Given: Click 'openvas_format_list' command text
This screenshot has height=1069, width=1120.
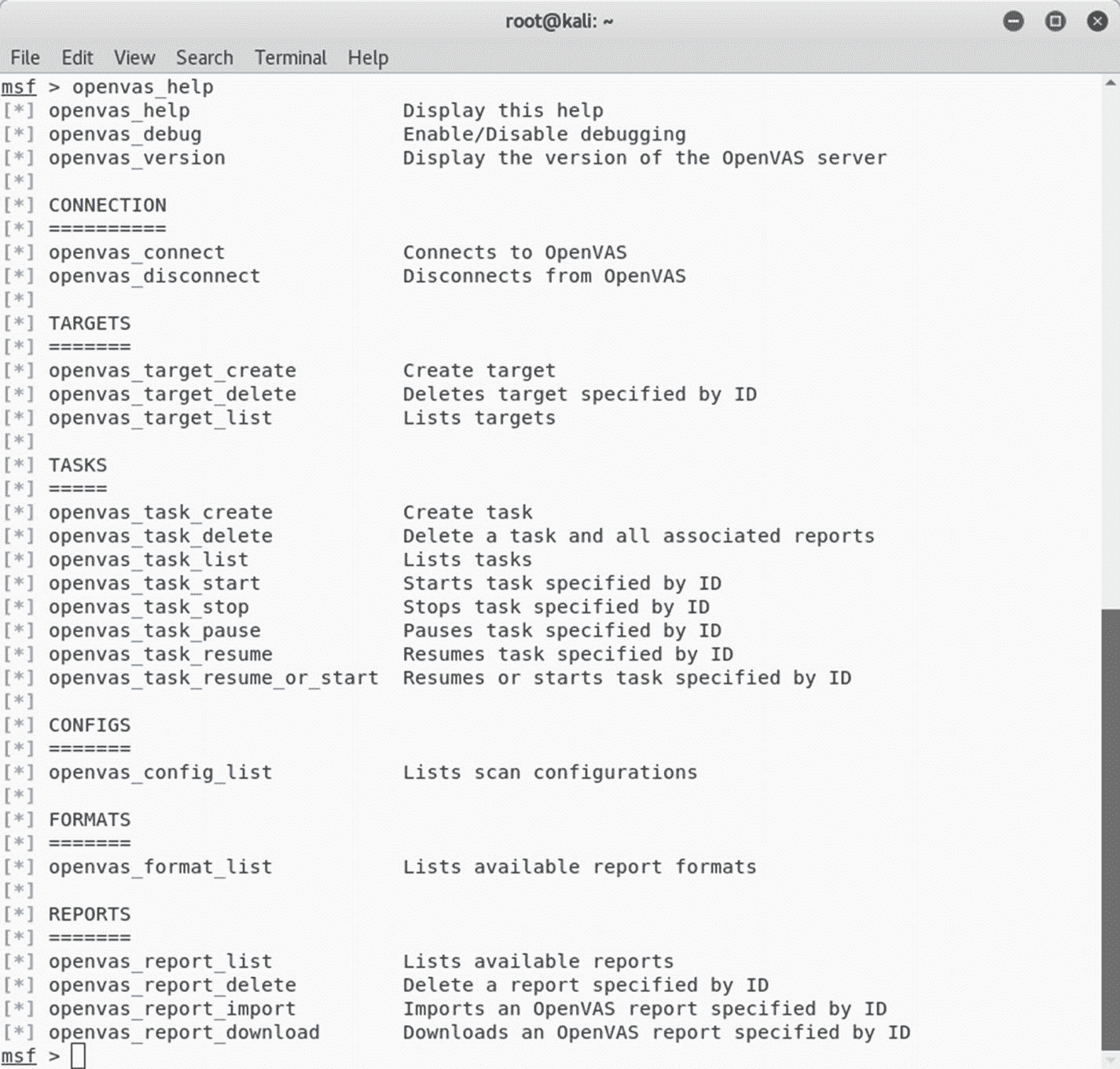Looking at the screenshot, I should tap(160, 866).
